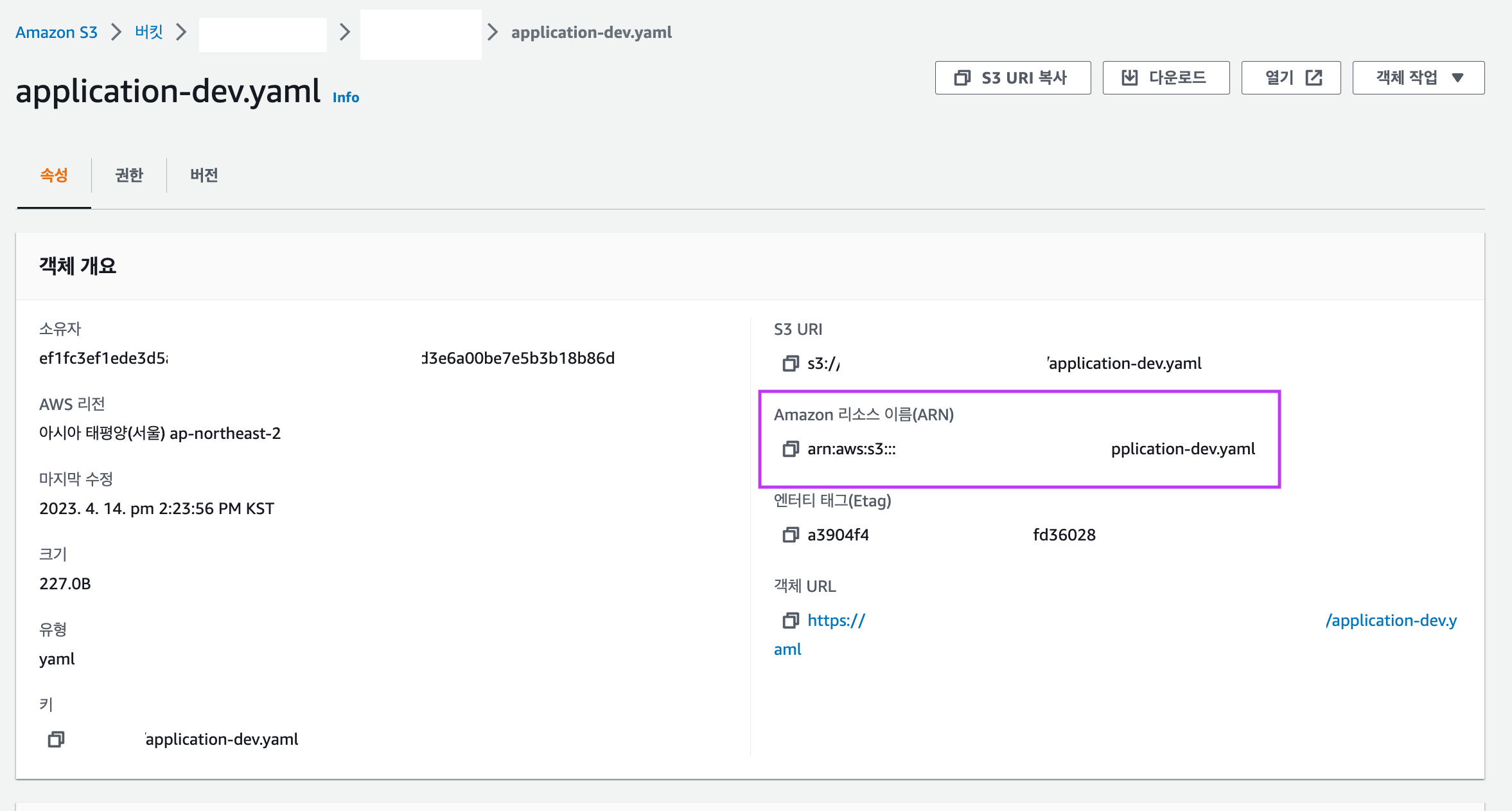The width and height of the screenshot is (1512, 811).
Task: Click the redacted folder breadcrumb
Action: (x=421, y=35)
